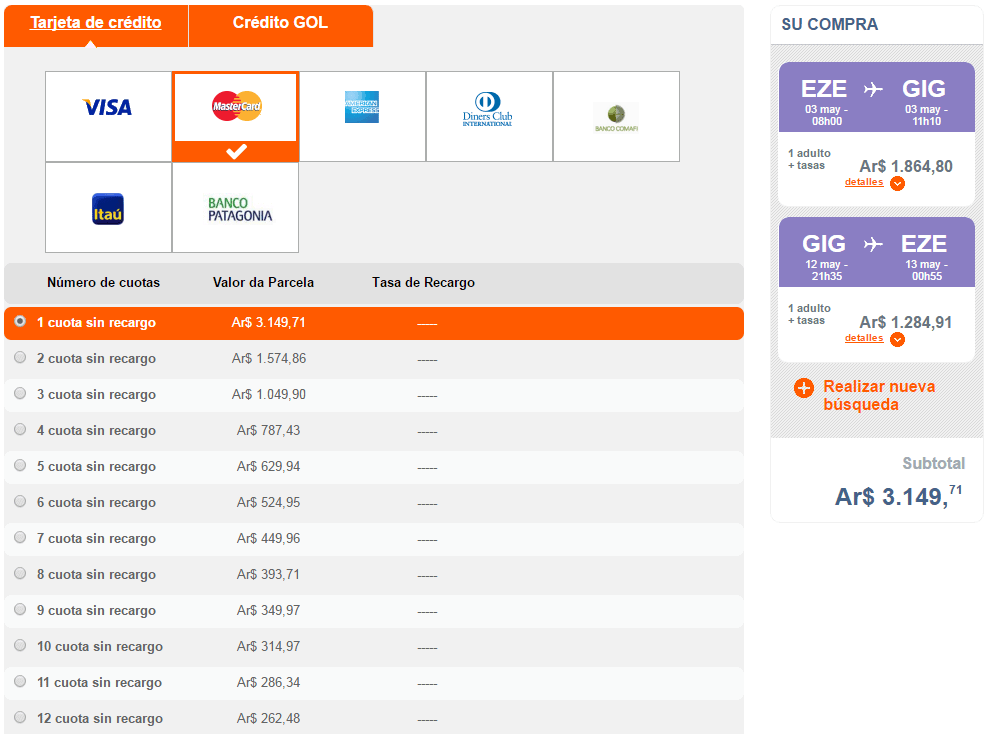Select the Itaú bank logo
The image size is (986, 734).
point(108,208)
